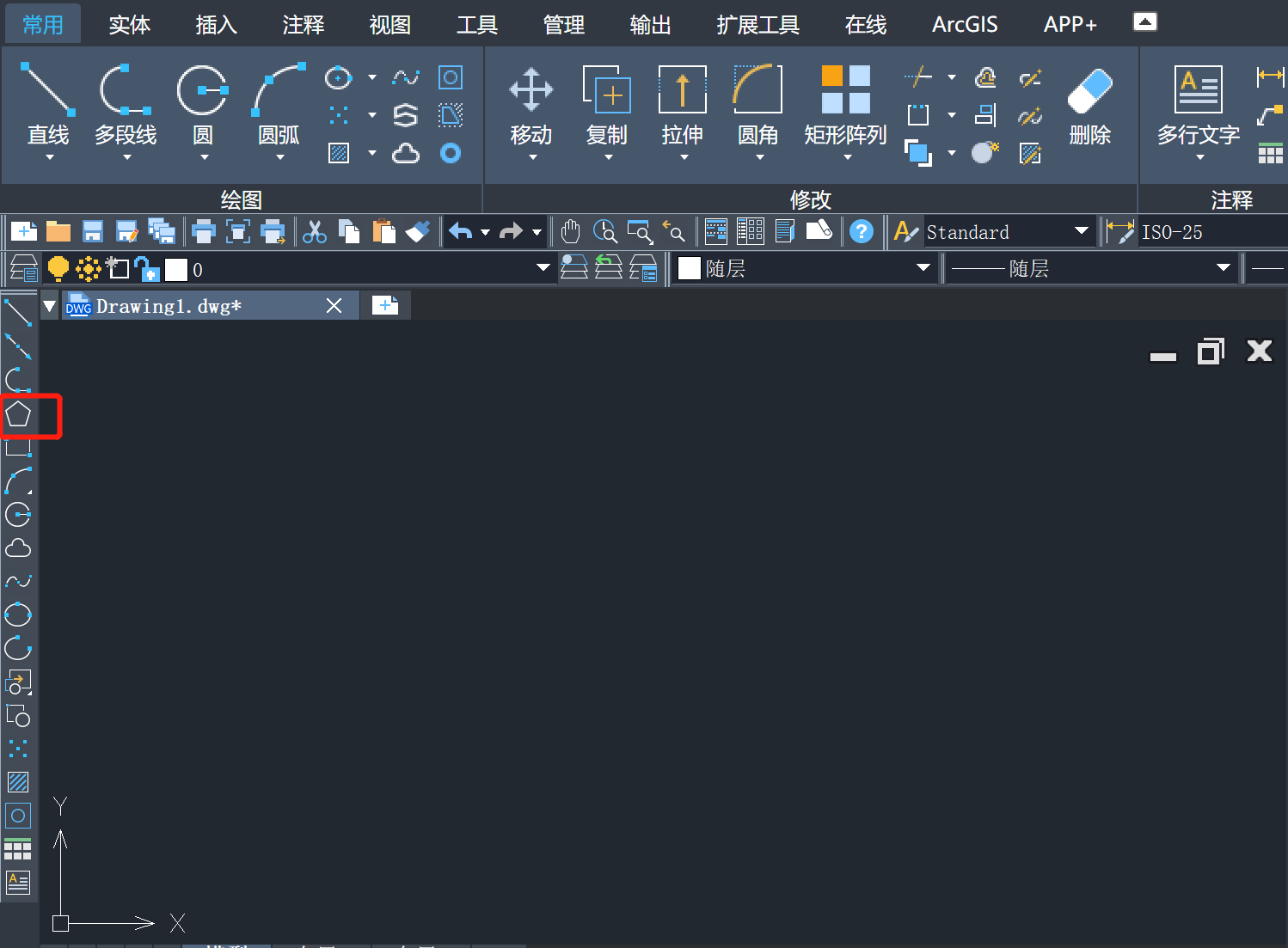Click the 修改 panel title

click(811, 199)
